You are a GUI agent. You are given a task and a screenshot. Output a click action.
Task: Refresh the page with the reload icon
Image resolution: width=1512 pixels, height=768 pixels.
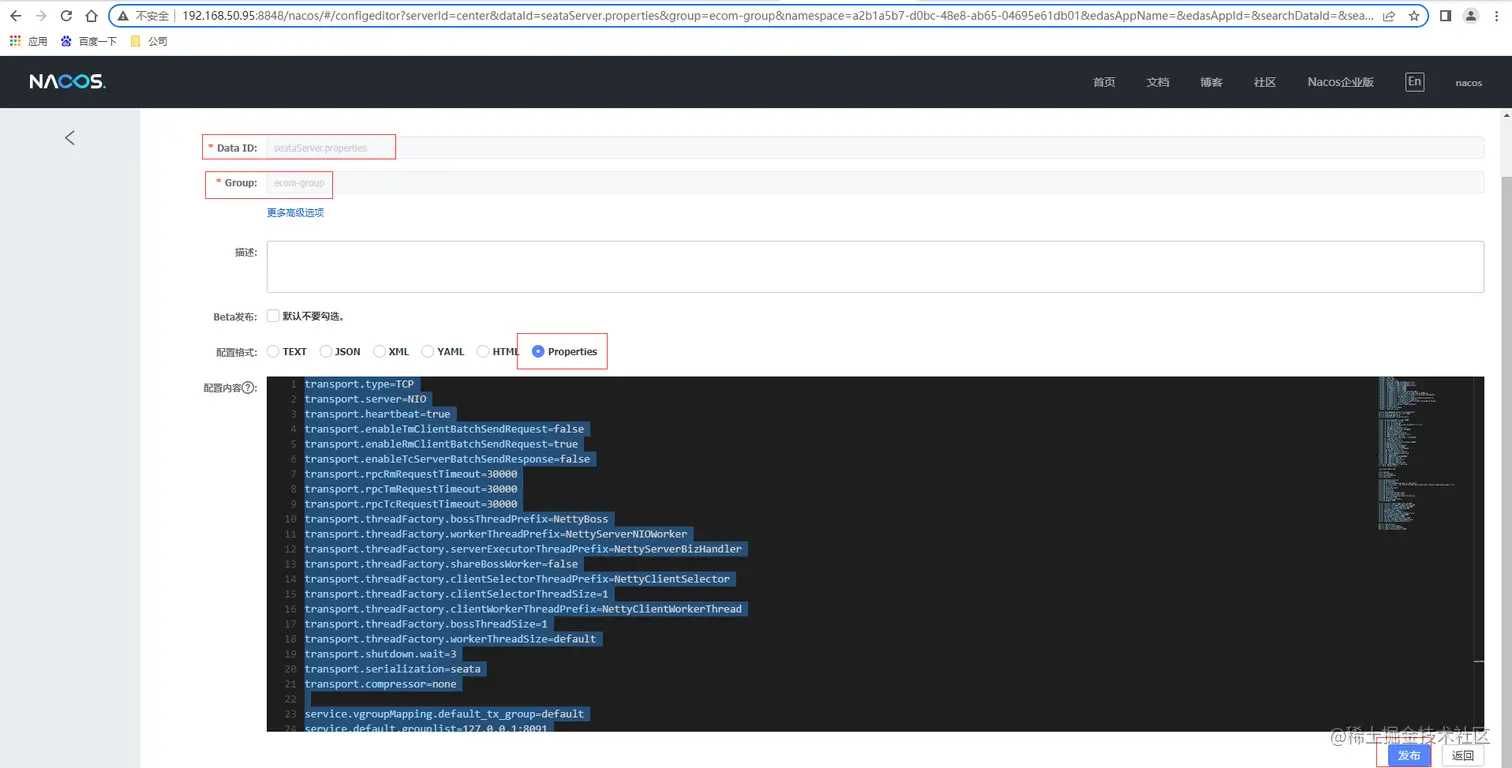[x=66, y=16]
